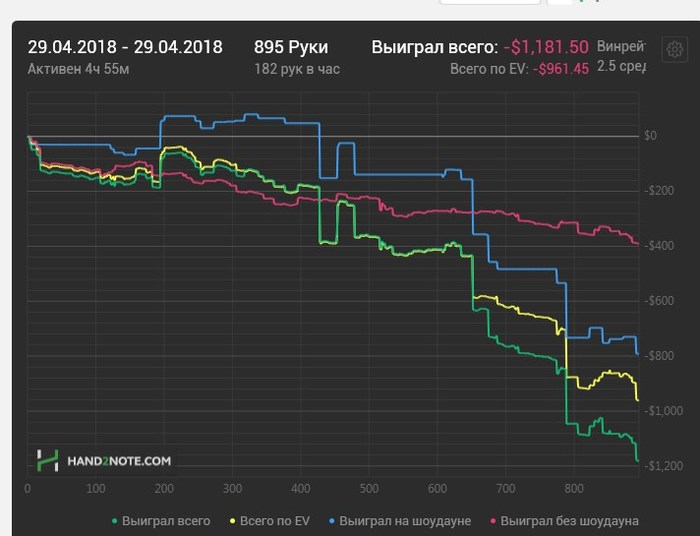700x536 pixels.
Task: Toggle 'Выиграл без шоудауна' series label
Action: pyautogui.click(x=569, y=521)
